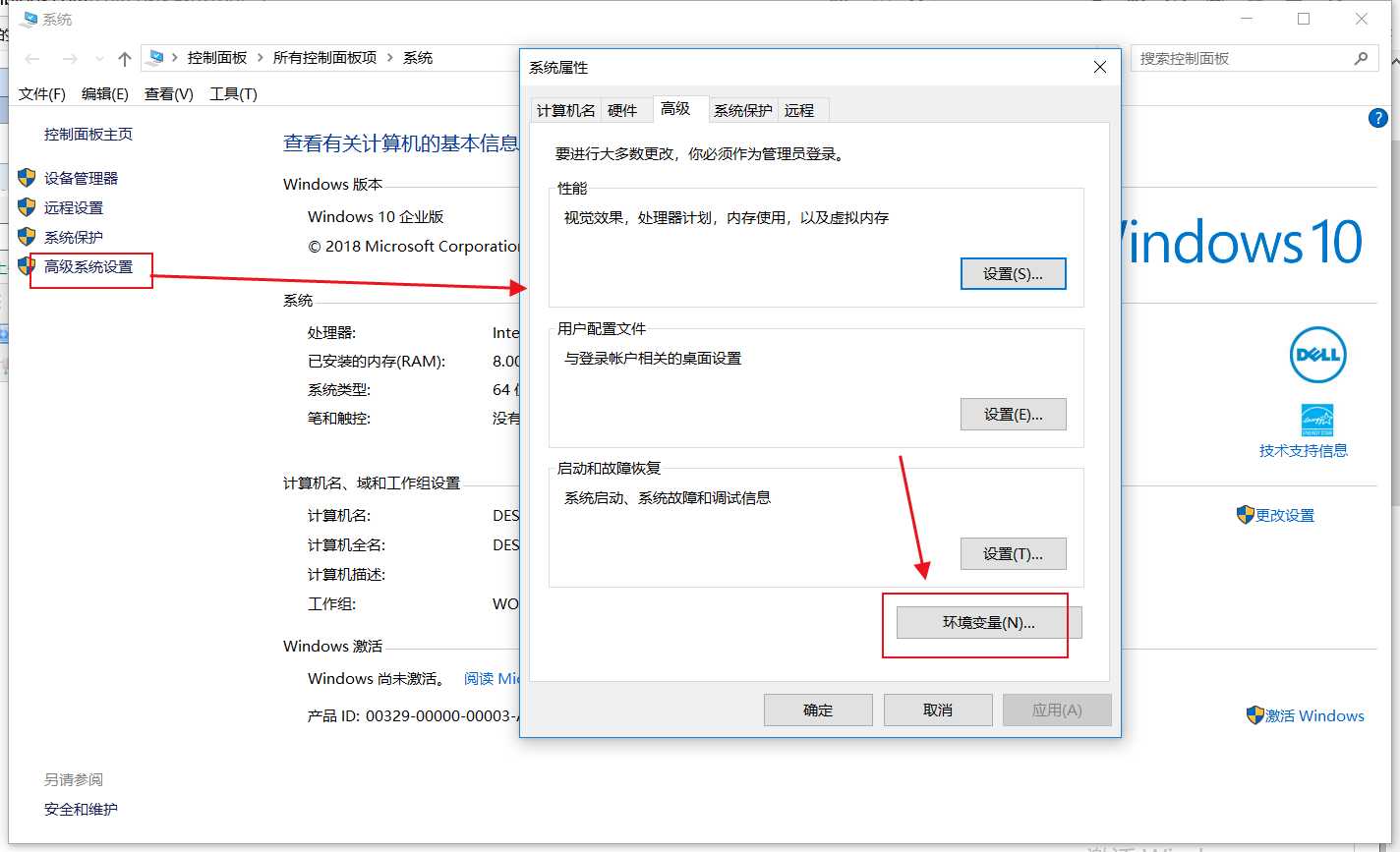Click the shield icon beside 激活 Windows

pos(1254,715)
